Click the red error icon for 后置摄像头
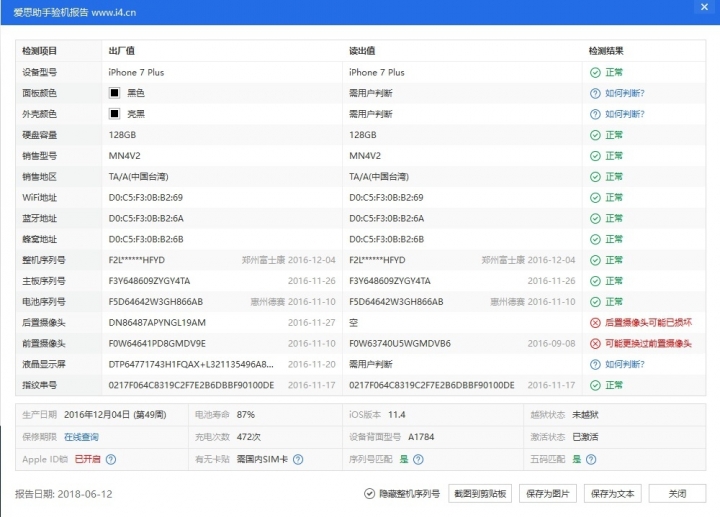Image resolution: width=720 pixels, height=517 pixels. [595, 323]
